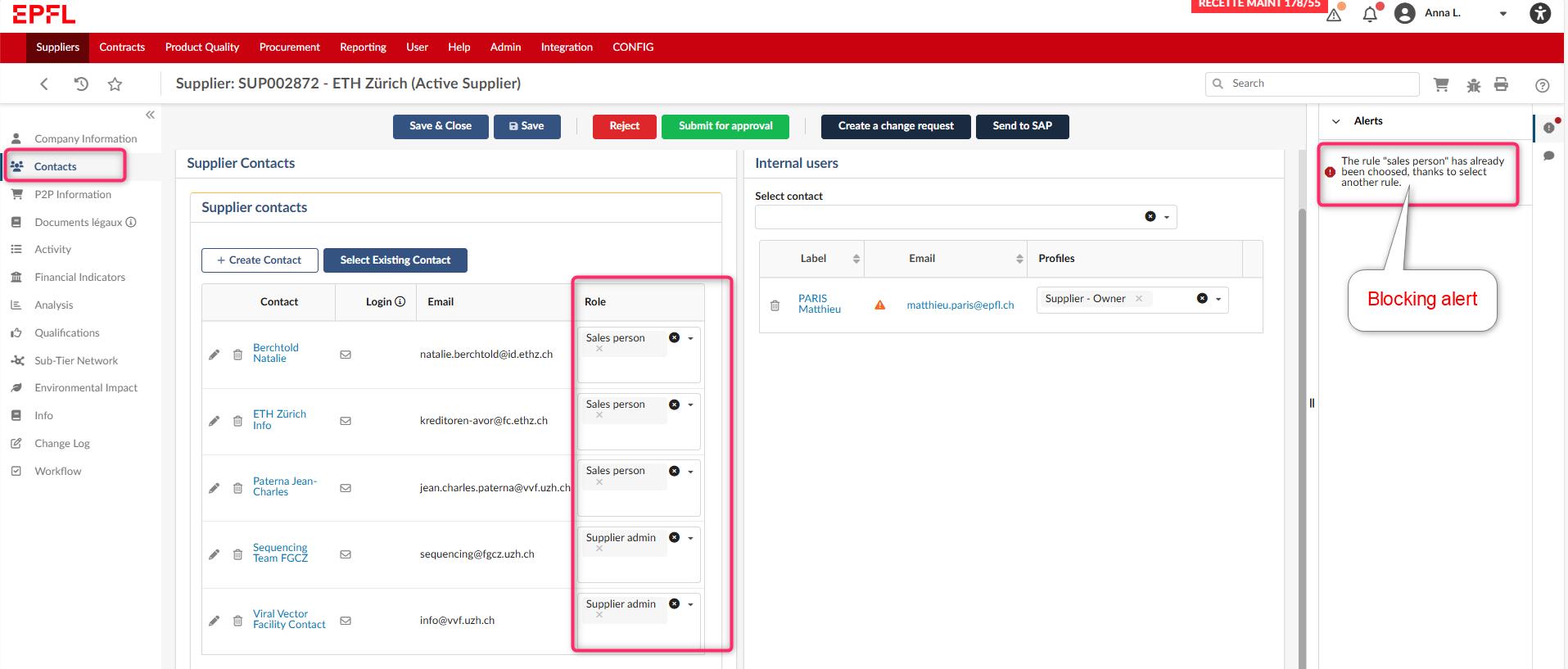Viewport: 1568px width, 669px height.
Task: Edit the Berchtold Natalie contact pencil
Action: point(215,355)
